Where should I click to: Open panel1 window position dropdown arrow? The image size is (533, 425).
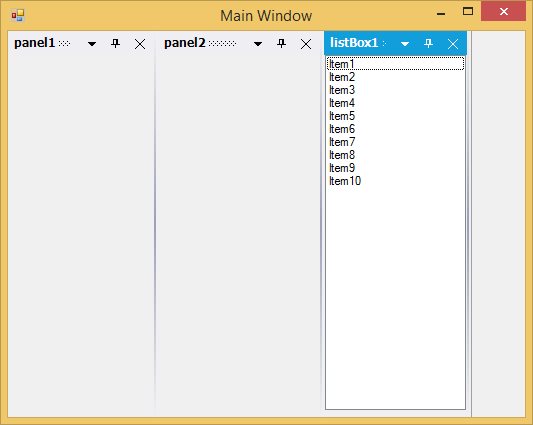click(92, 44)
